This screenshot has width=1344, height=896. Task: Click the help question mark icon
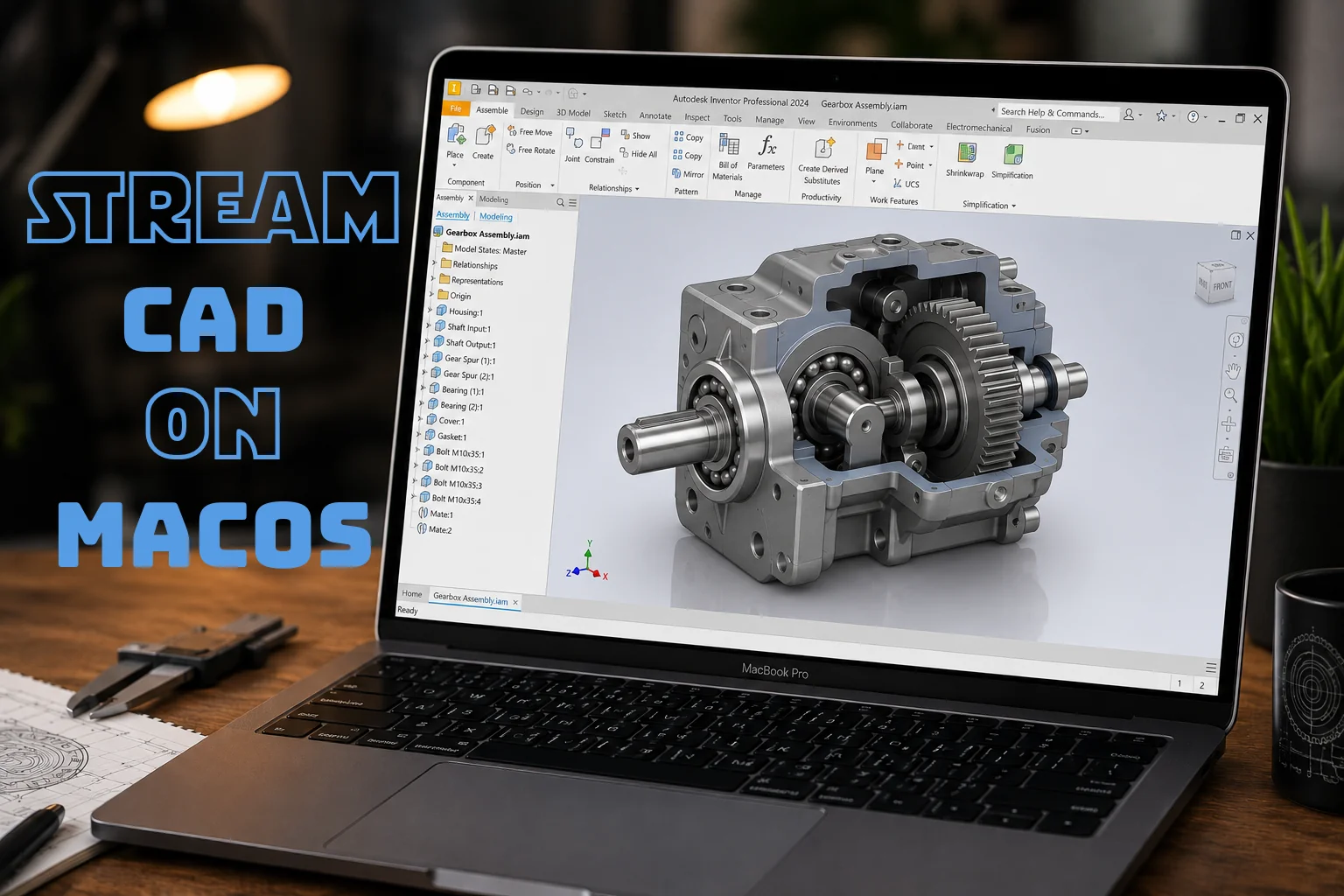pyautogui.click(x=1193, y=116)
